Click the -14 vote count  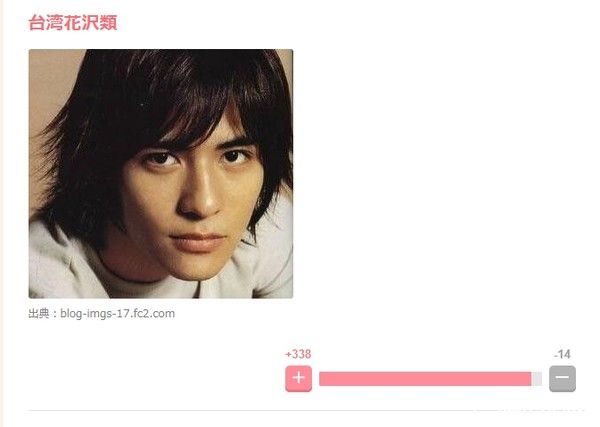562,354
